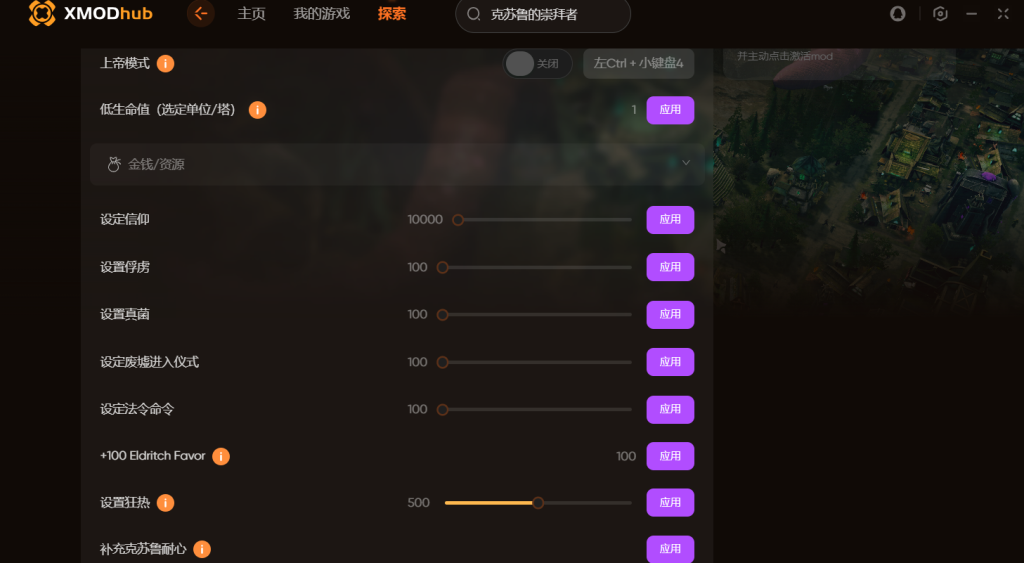This screenshot has width=1024, height=563.
Task: Show info icon beside 设置狂热
Action: click(x=165, y=502)
